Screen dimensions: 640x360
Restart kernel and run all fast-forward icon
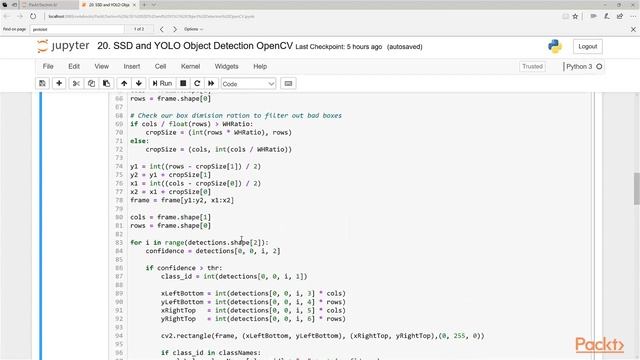coord(211,83)
